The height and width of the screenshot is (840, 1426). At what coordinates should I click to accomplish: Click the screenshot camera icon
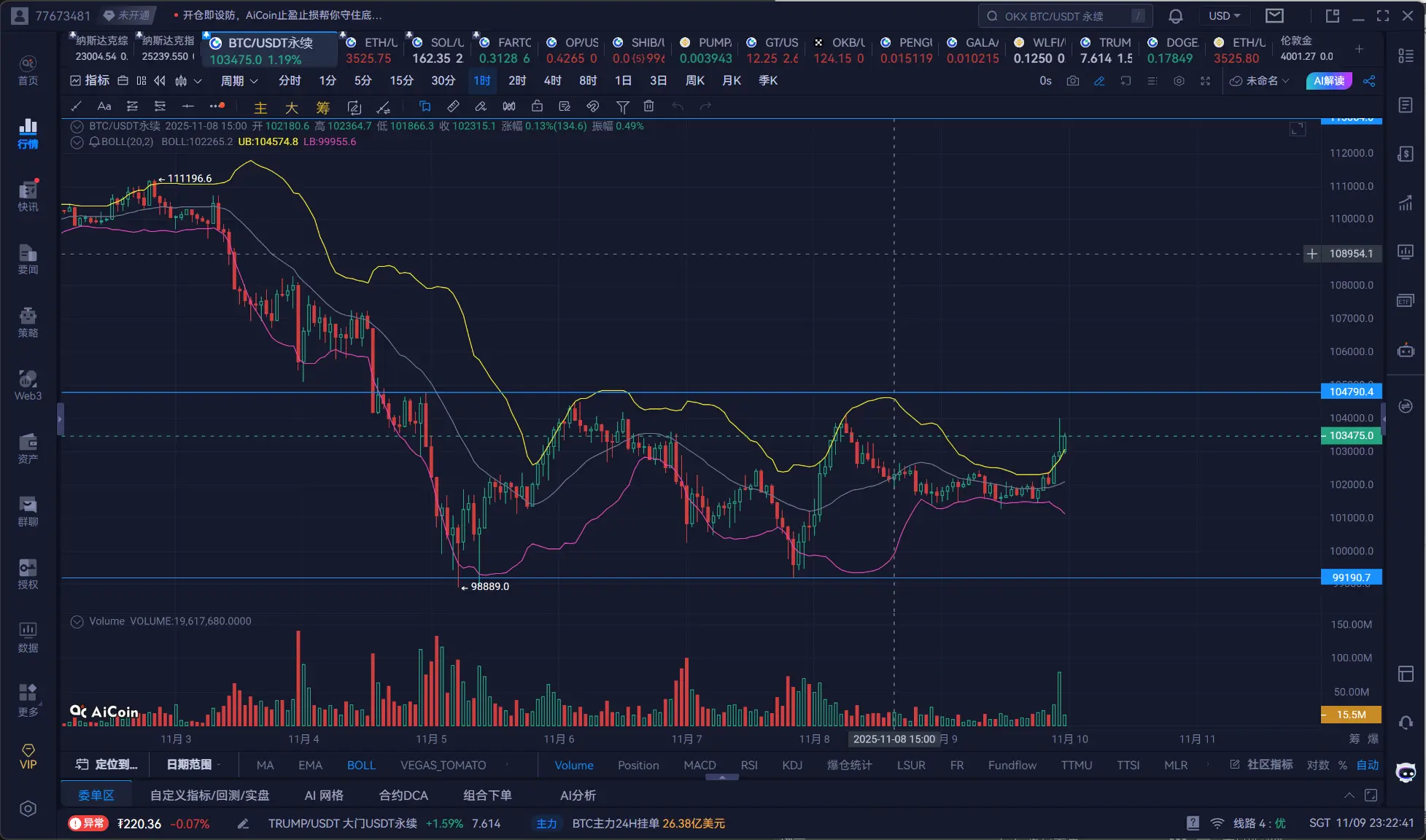pyautogui.click(x=1072, y=81)
